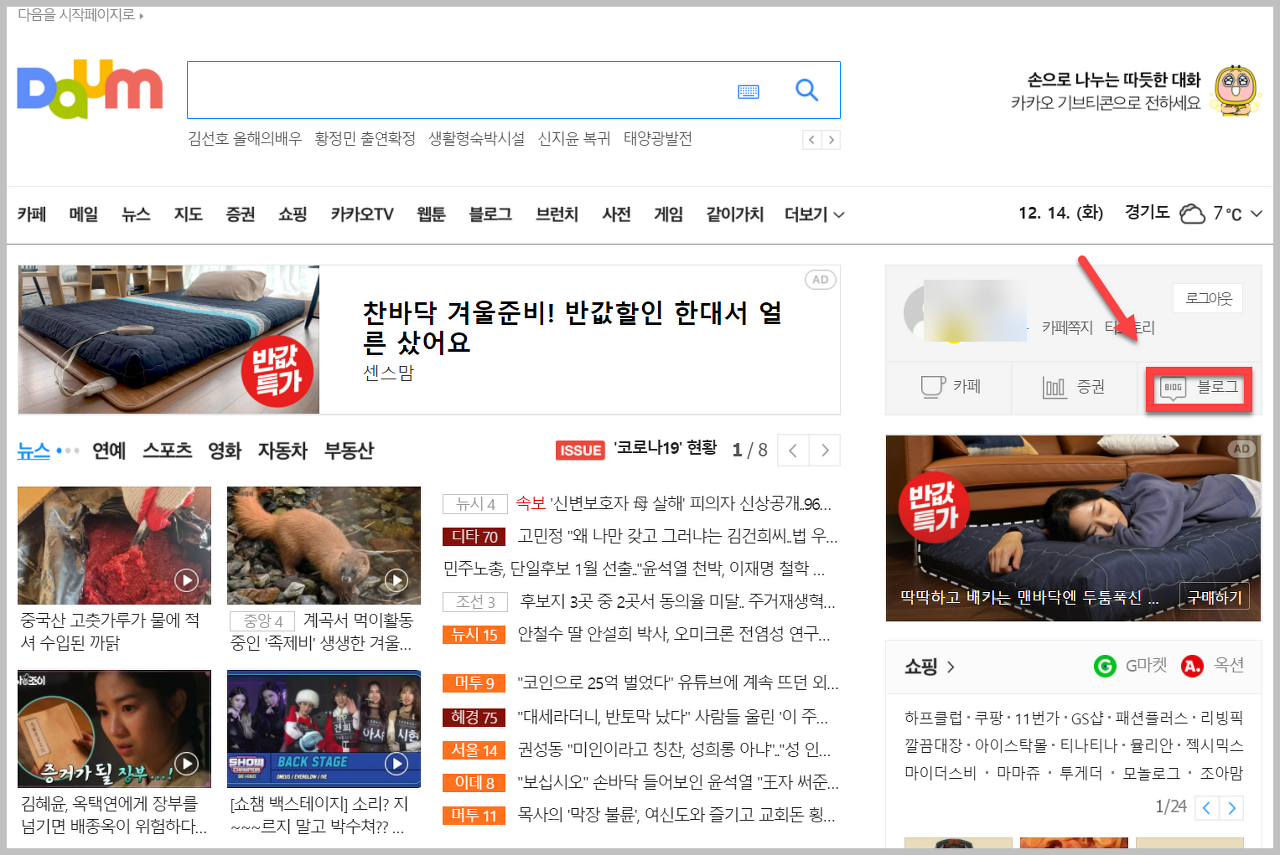Open the '코로나19' 현황 link
The image size is (1280, 855).
[665, 448]
